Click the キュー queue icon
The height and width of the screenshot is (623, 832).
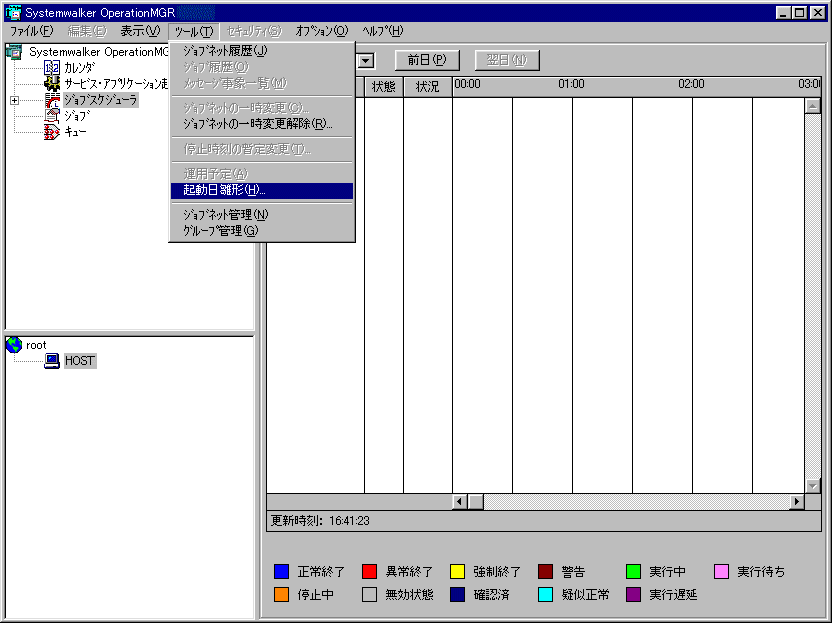[51, 132]
